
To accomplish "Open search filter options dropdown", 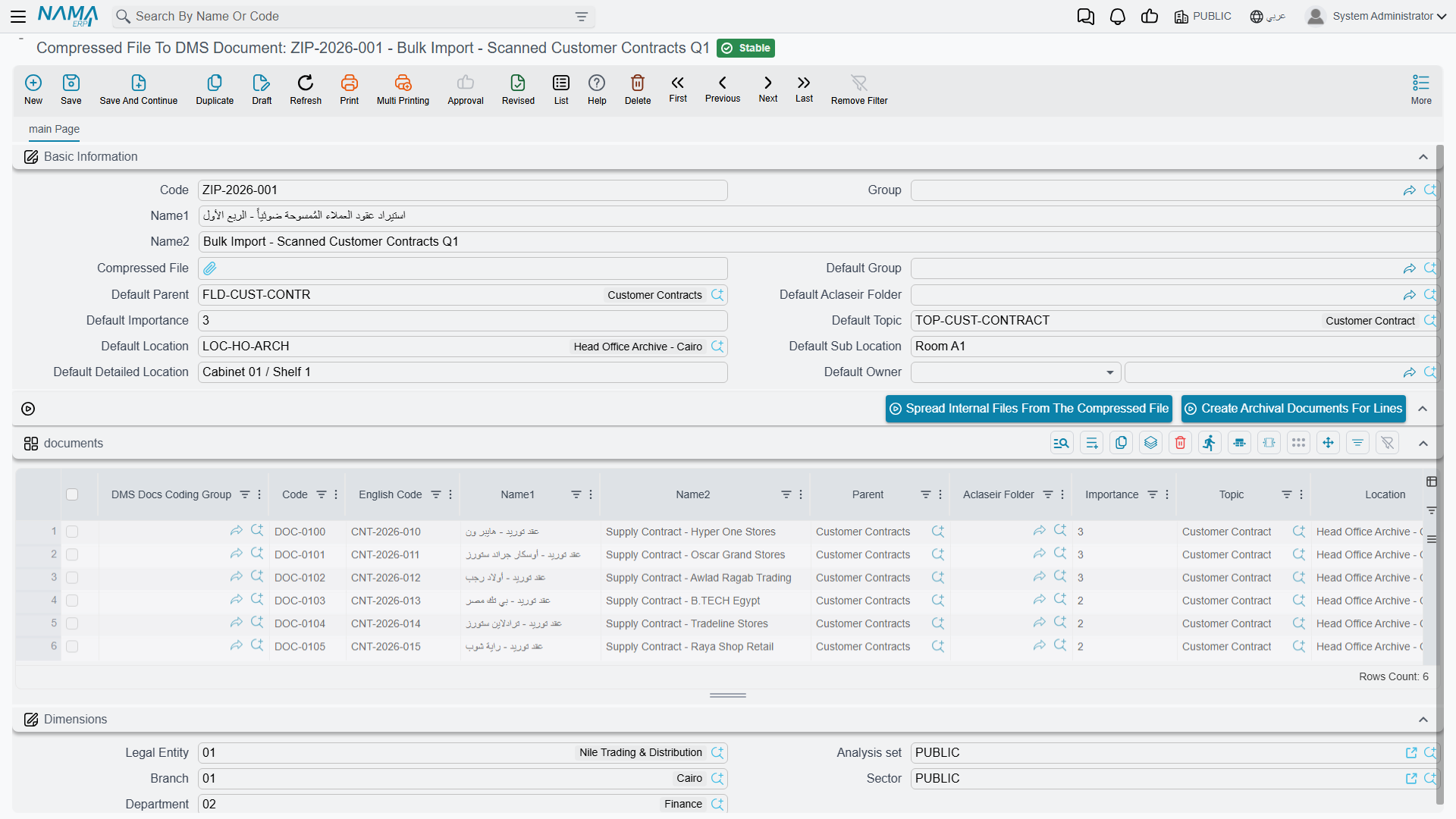I will (x=582, y=17).
